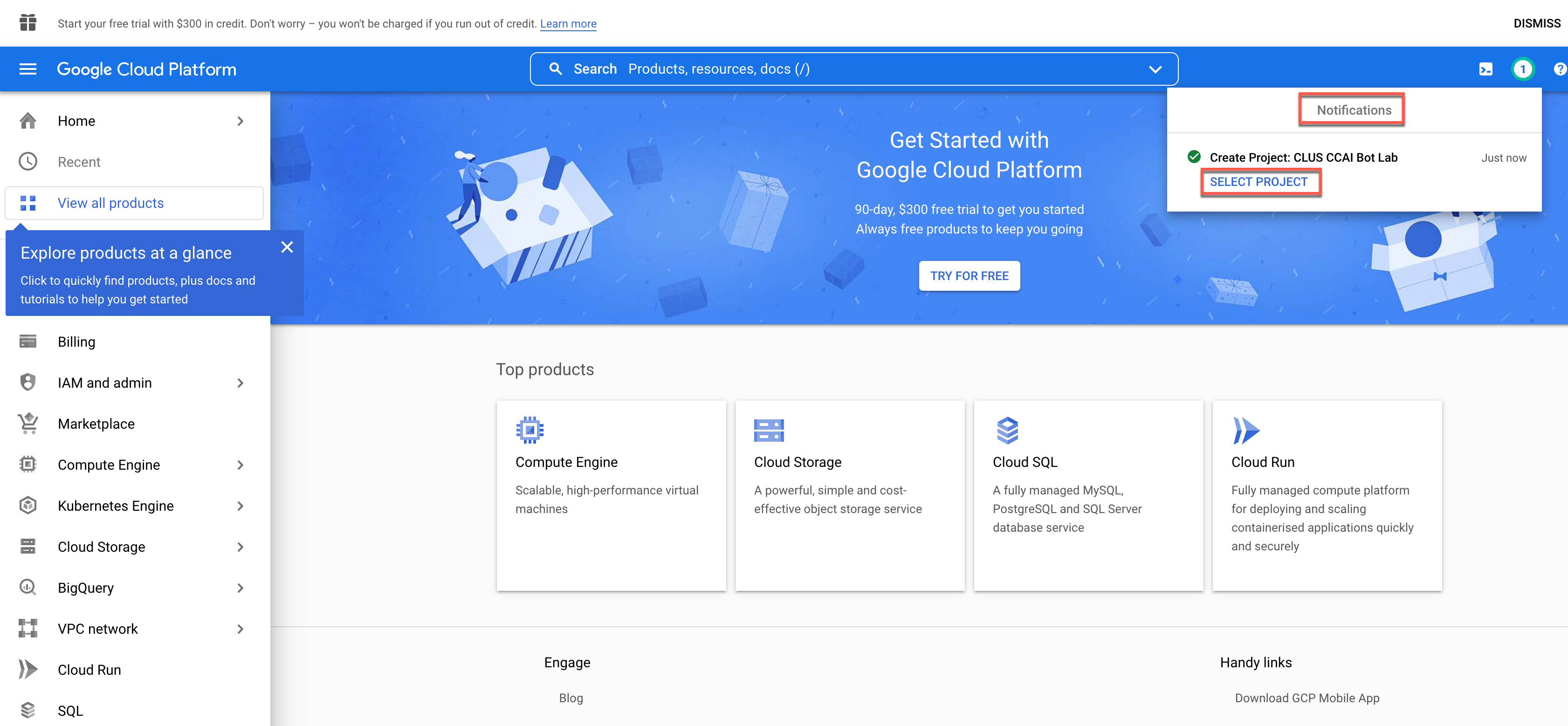1568x726 pixels.
Task: Open the search bar dropdown arrow
Action: 1155,69
